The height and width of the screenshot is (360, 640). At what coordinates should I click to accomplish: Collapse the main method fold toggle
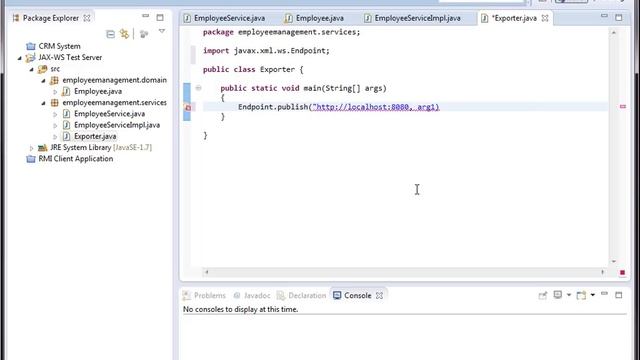tap(198, 88)
